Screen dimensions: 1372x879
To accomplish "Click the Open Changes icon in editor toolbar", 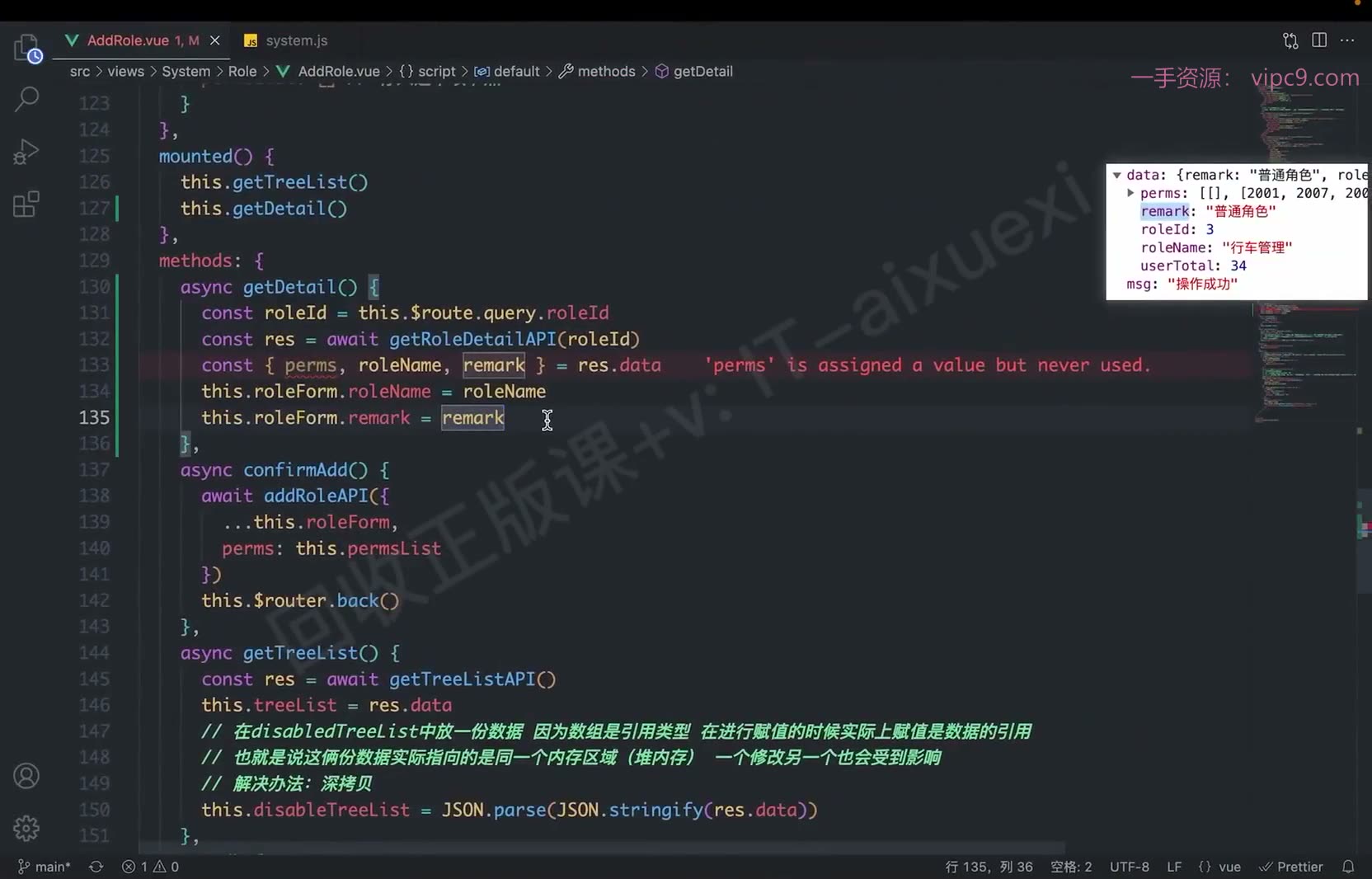I will click(x=1290, y=40).
